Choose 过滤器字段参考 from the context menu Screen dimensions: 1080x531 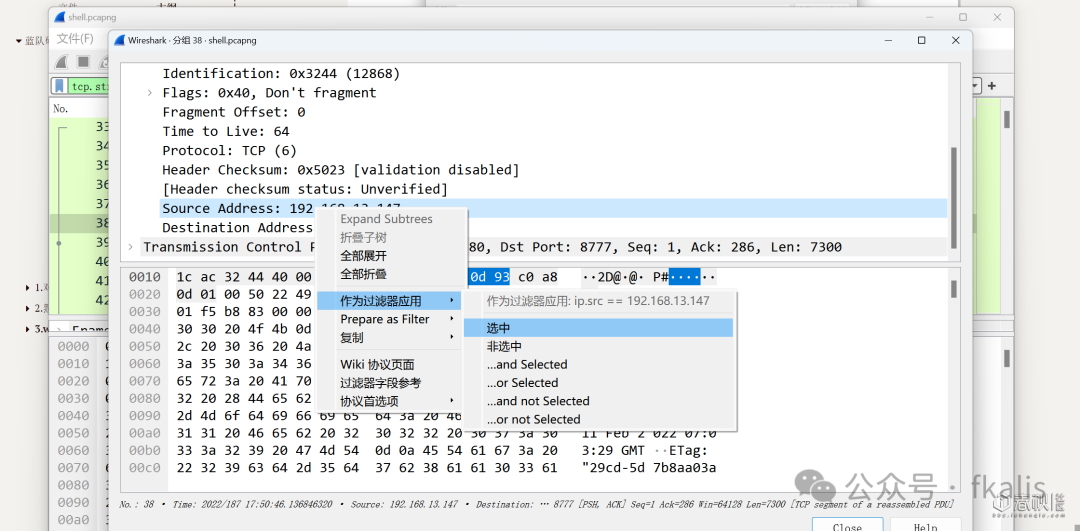tap(380, 383)
